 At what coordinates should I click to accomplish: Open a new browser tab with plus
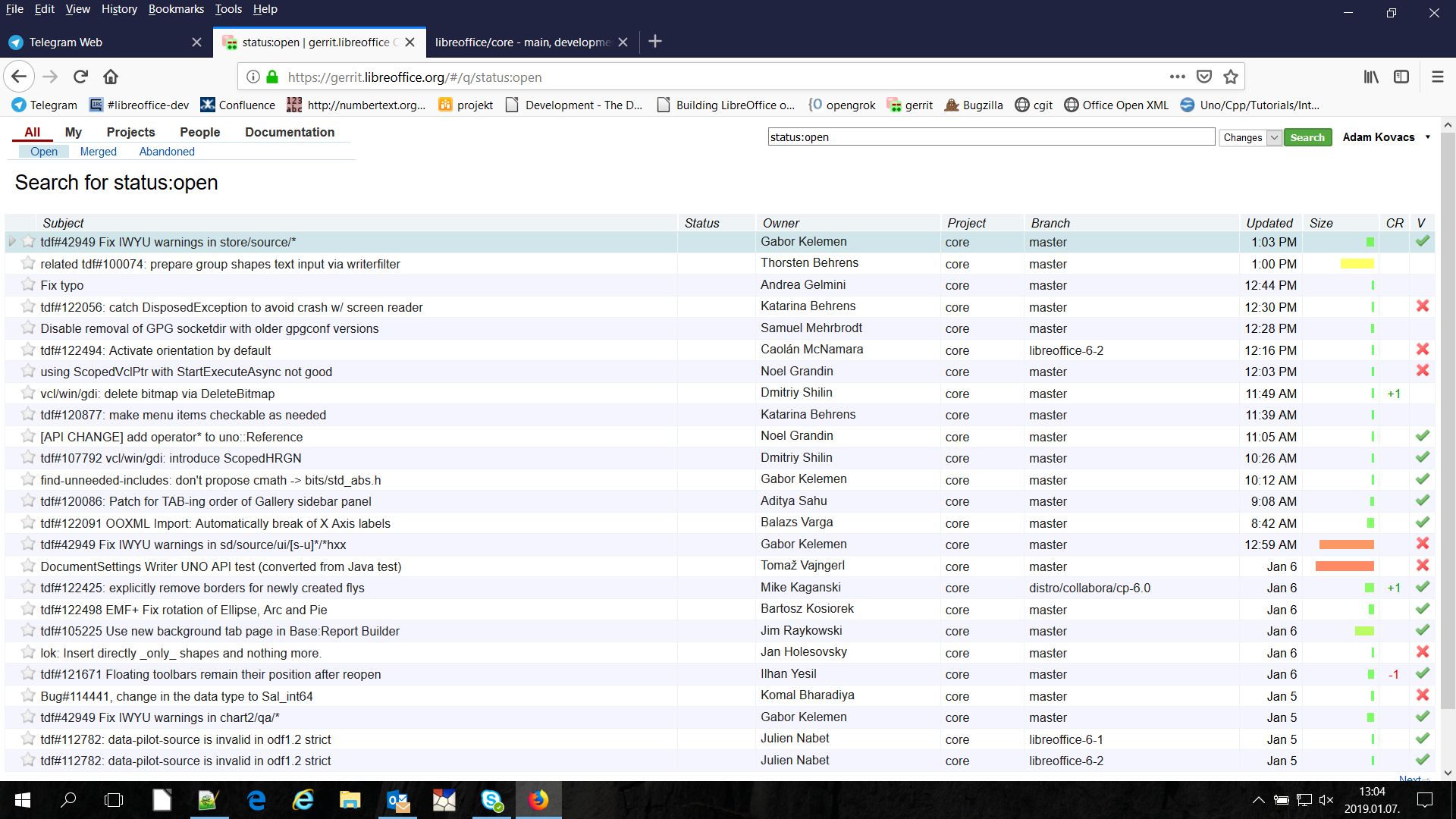pos(655,42)
